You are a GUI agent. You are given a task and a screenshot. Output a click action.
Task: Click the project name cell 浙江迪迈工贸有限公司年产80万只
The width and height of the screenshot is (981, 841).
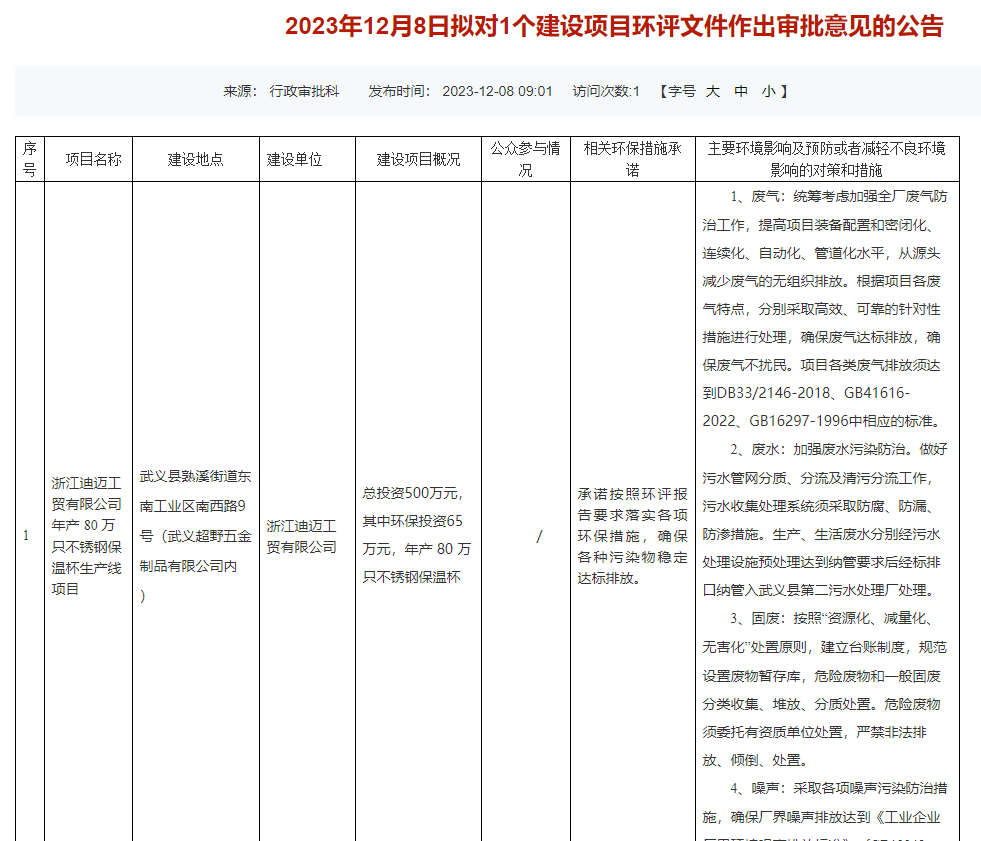click(87, 536)
